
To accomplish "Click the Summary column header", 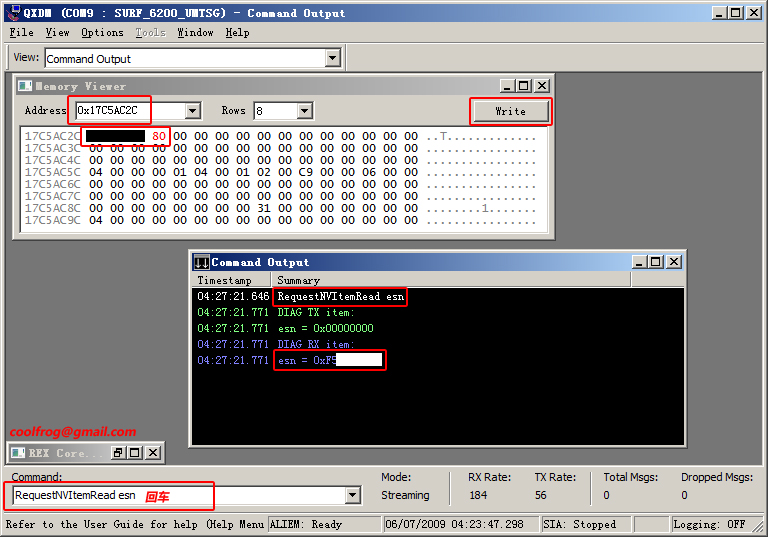I will click(x=451, y=280).
